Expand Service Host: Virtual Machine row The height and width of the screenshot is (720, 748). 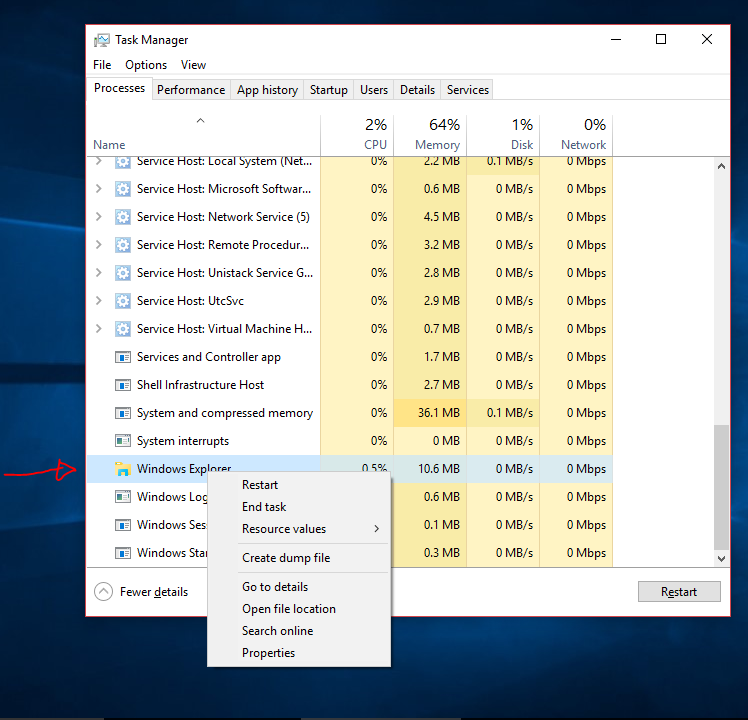[x=98, y=329]
